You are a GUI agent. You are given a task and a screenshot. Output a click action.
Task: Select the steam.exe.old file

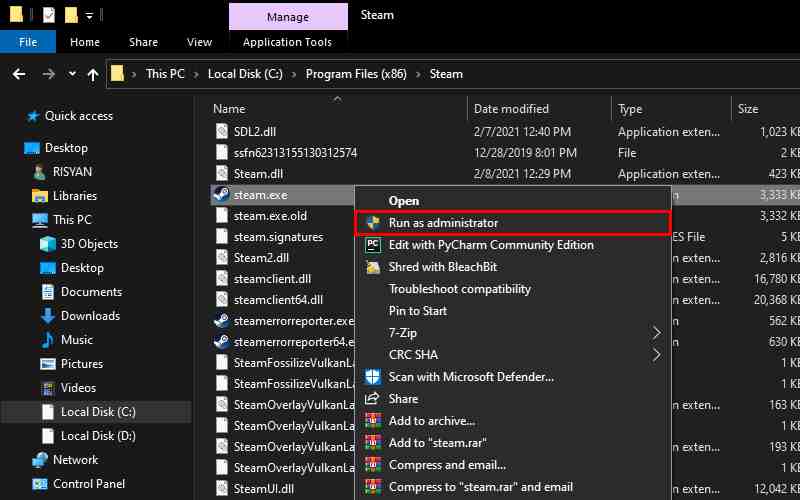270,216
